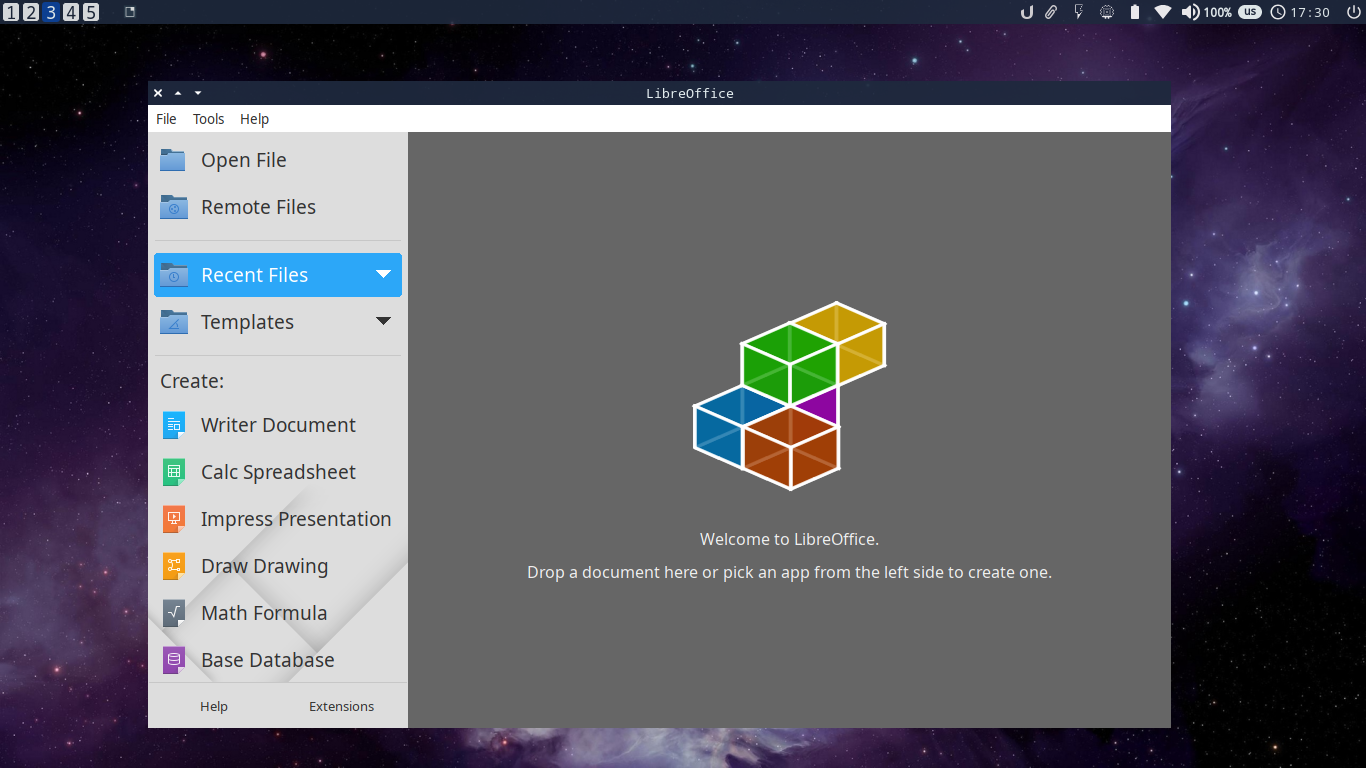Switch to workspace 3
1366x768 pixels.
[x=51, y=12]
